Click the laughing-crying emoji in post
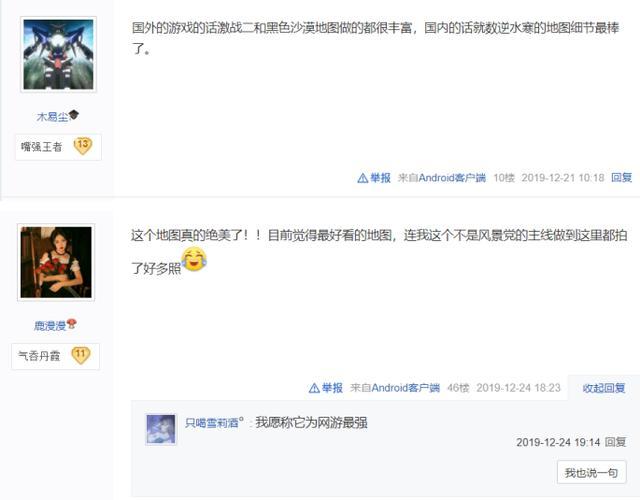The image size is (640, 500). [x=194, y=260]
